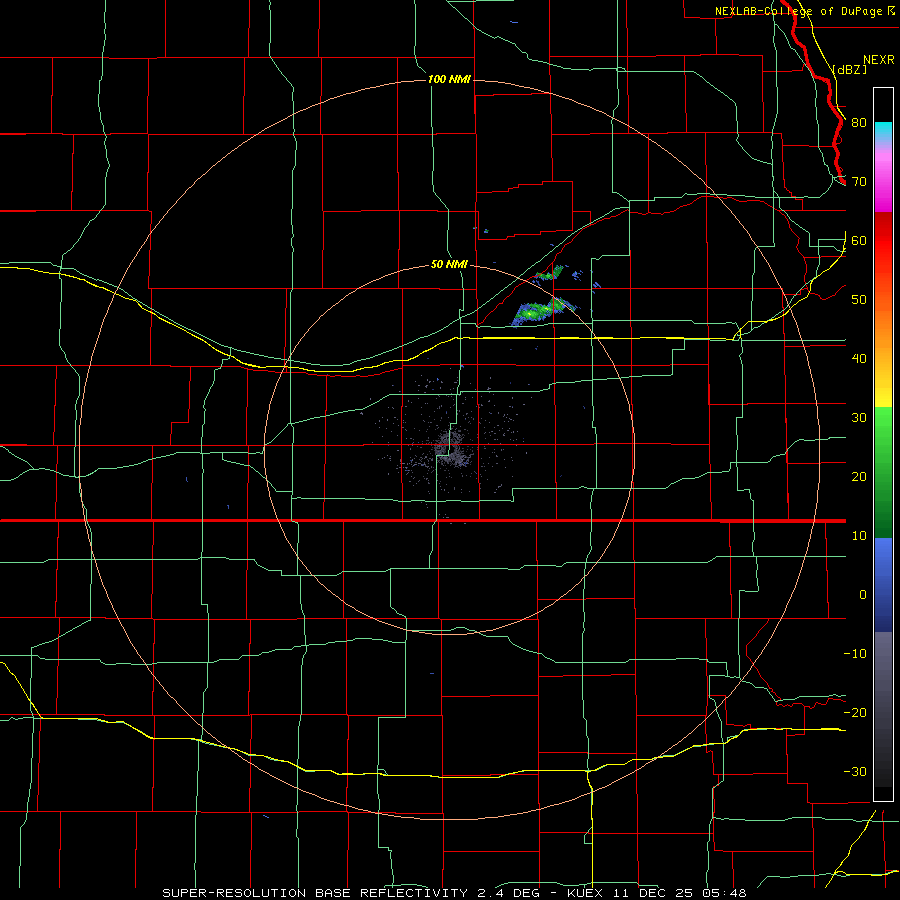The image size is (900, 900).
Task: Click the 30 value on the dBZ scale
Action: point(859,418)
